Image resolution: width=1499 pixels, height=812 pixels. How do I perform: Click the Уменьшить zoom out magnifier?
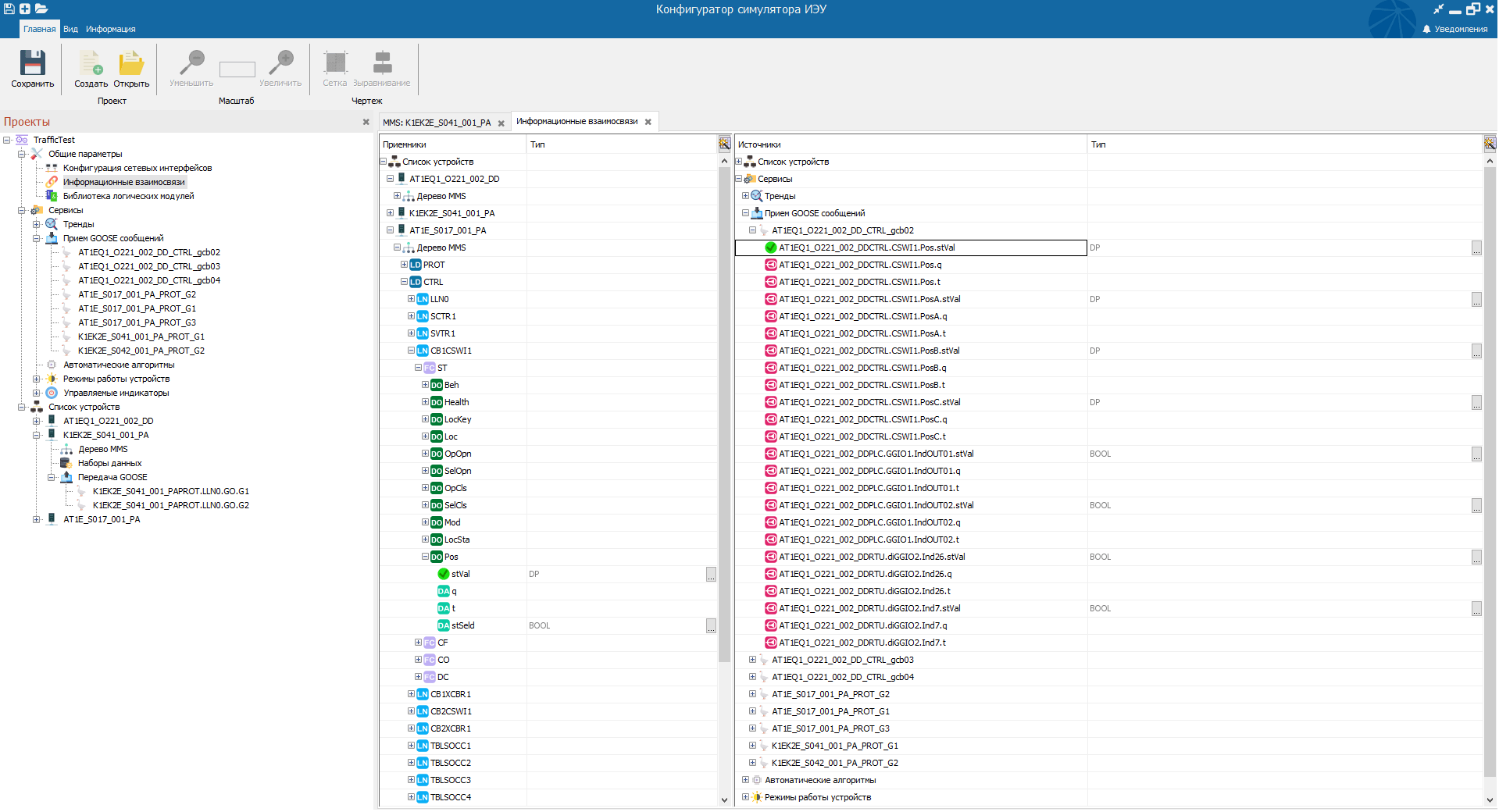pyautogui.click(x=191, y=62)
